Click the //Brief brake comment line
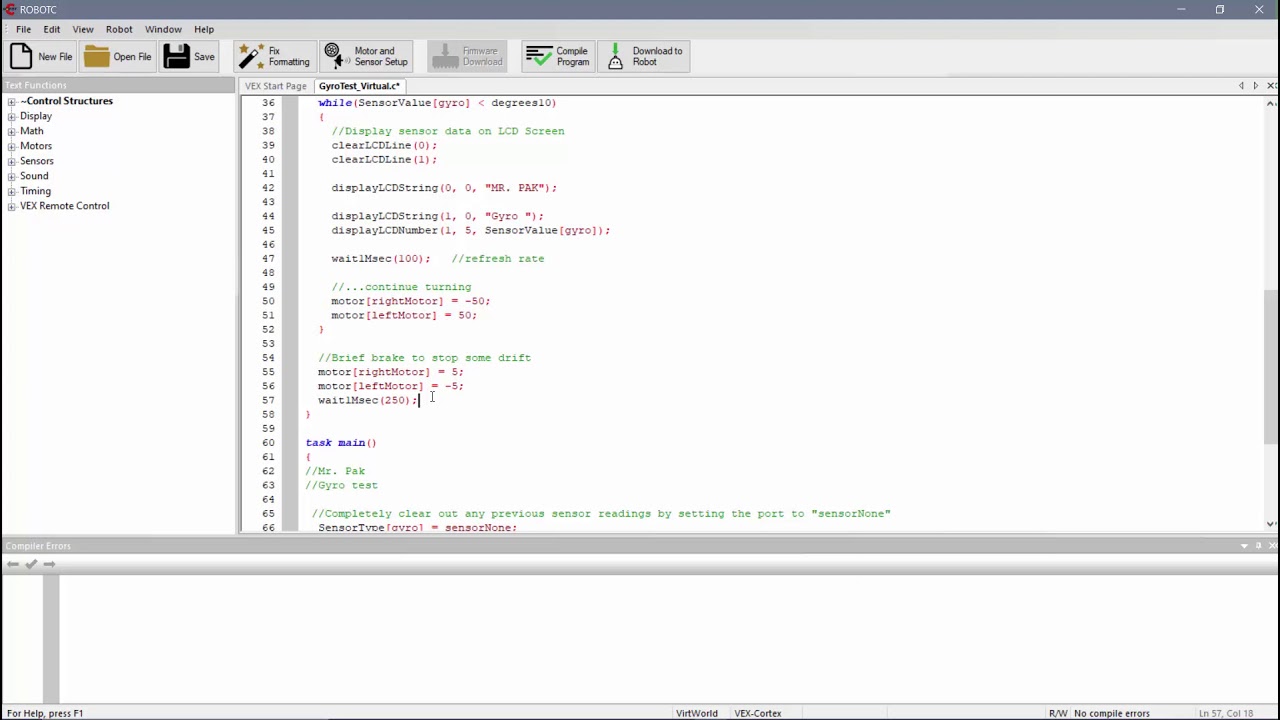Screen dimensions: 1280x720 424,357
